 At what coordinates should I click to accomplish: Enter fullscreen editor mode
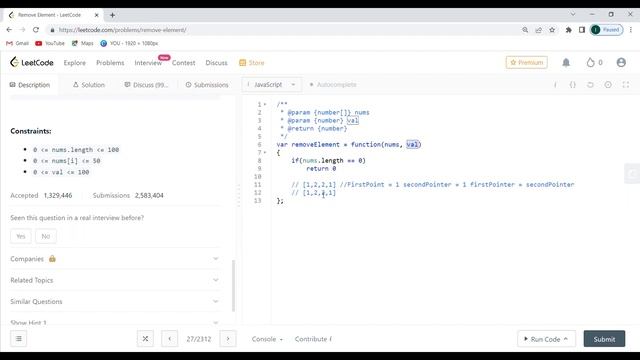626,85
